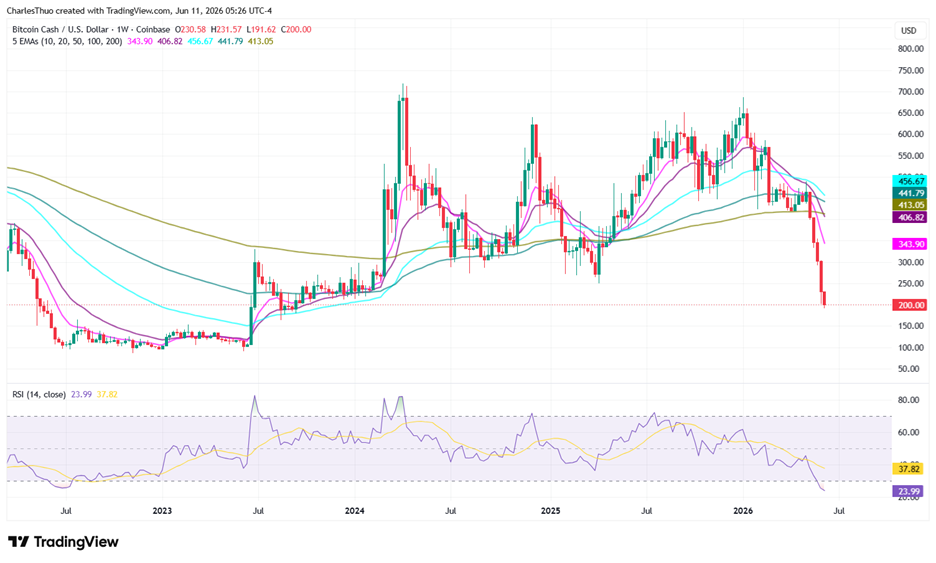
Task: Click the 600.00 price axis label
Action: point(911,134)
